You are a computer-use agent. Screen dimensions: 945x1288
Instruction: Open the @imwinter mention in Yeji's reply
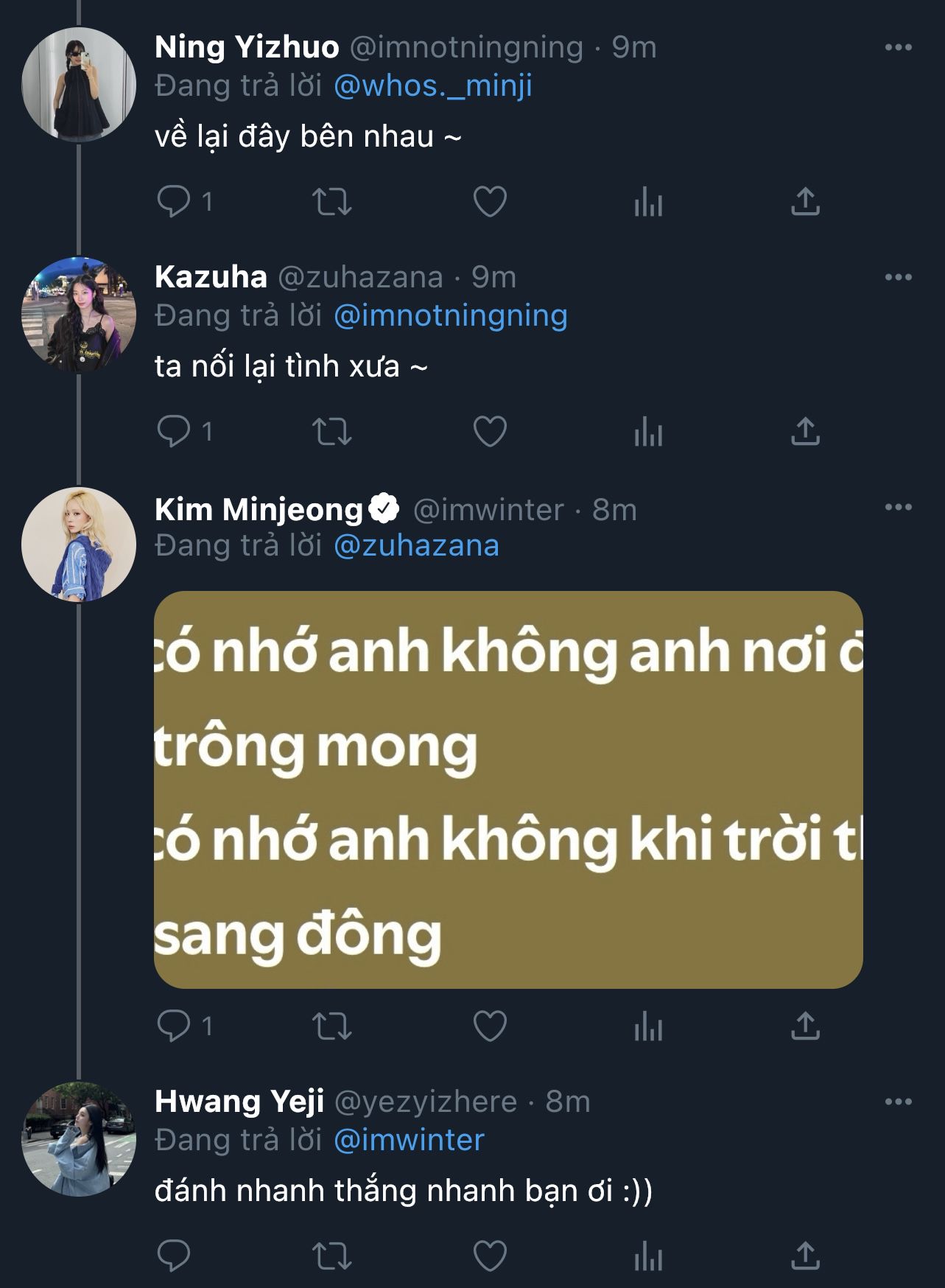tap(409, 1140)
